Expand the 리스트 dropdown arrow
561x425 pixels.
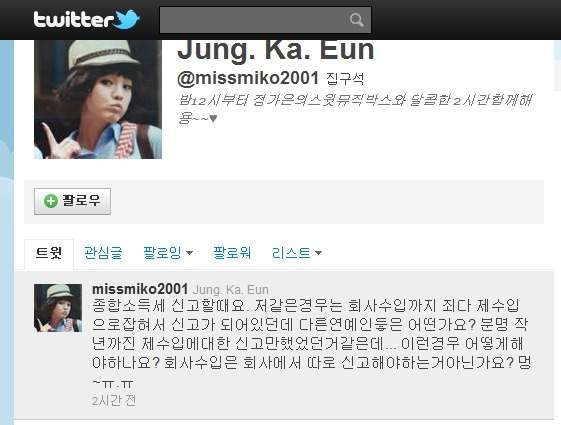pos(318,253)
